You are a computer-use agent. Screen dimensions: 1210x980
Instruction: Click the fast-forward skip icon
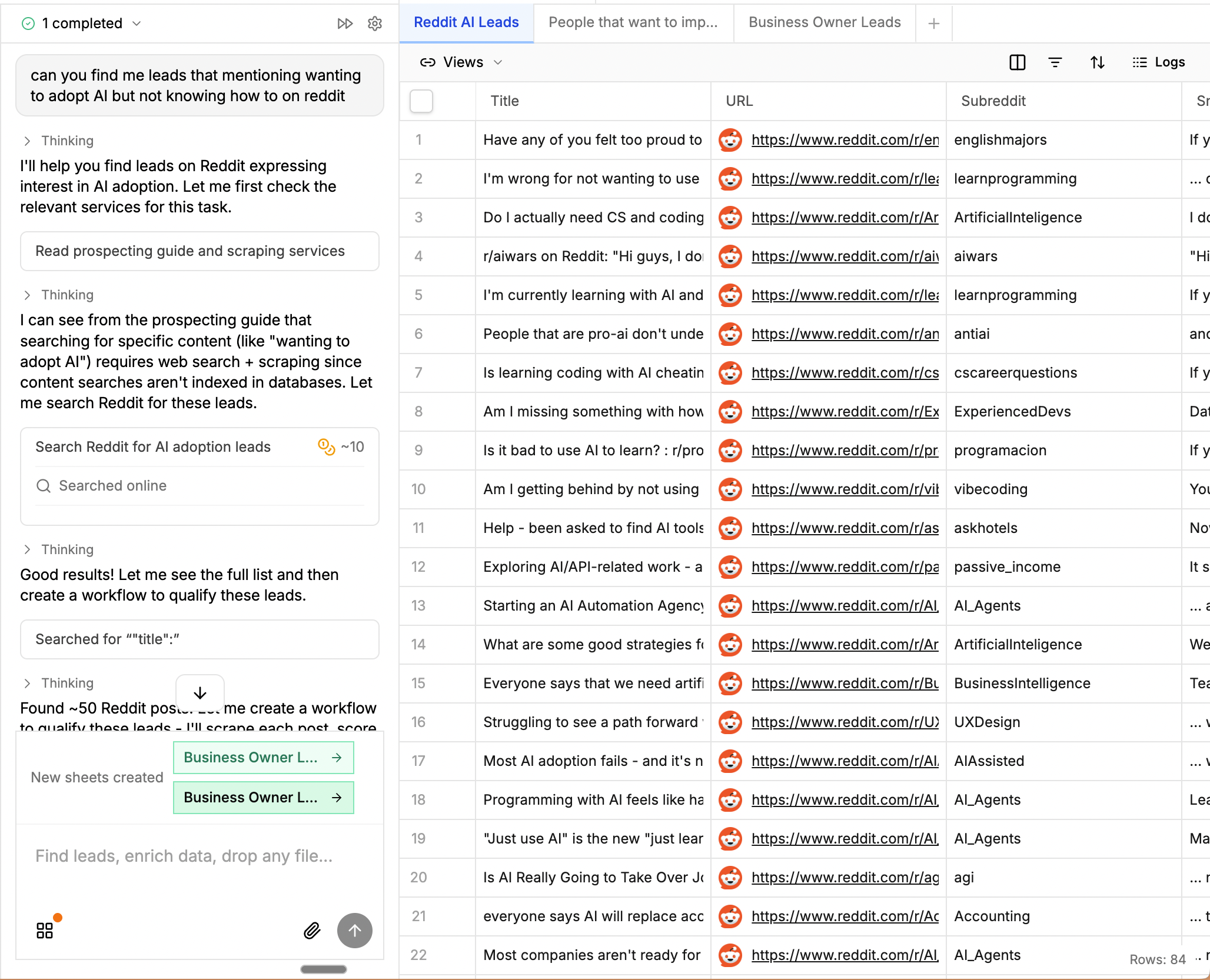(345, 24)
